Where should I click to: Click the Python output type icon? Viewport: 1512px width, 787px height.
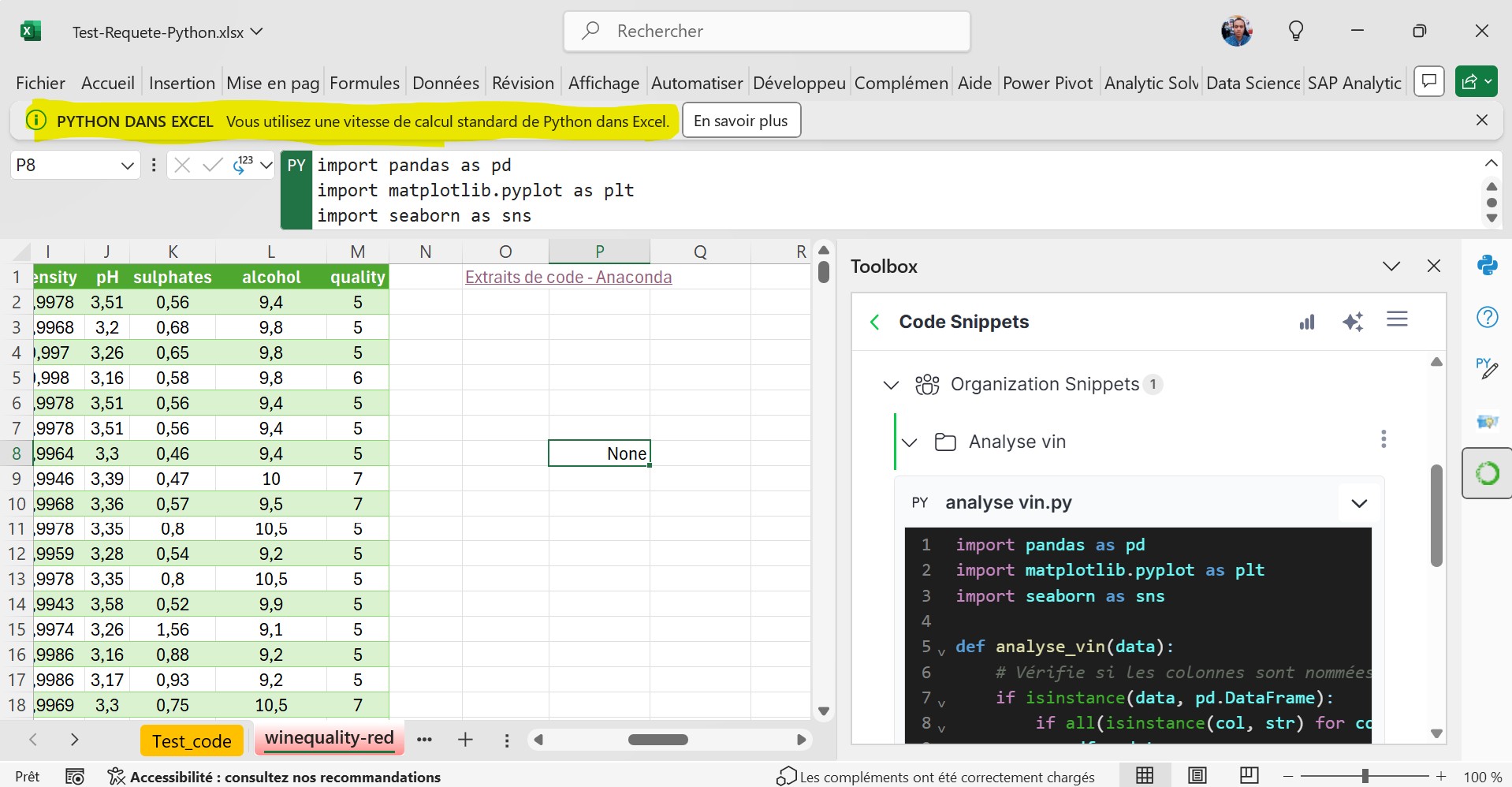(x=243, y=165)
